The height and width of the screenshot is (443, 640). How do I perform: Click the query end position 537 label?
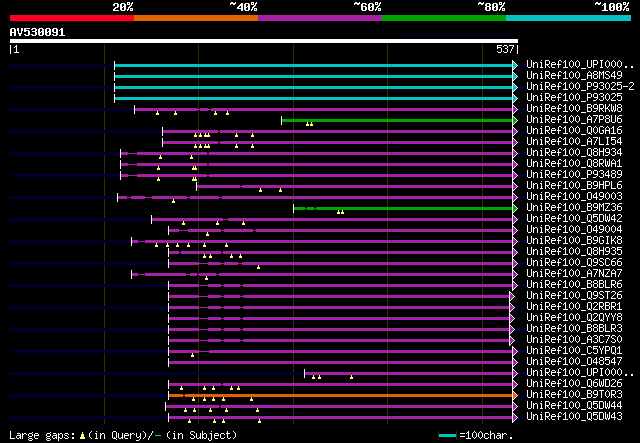pyautogui.click(x=505, y=49)
